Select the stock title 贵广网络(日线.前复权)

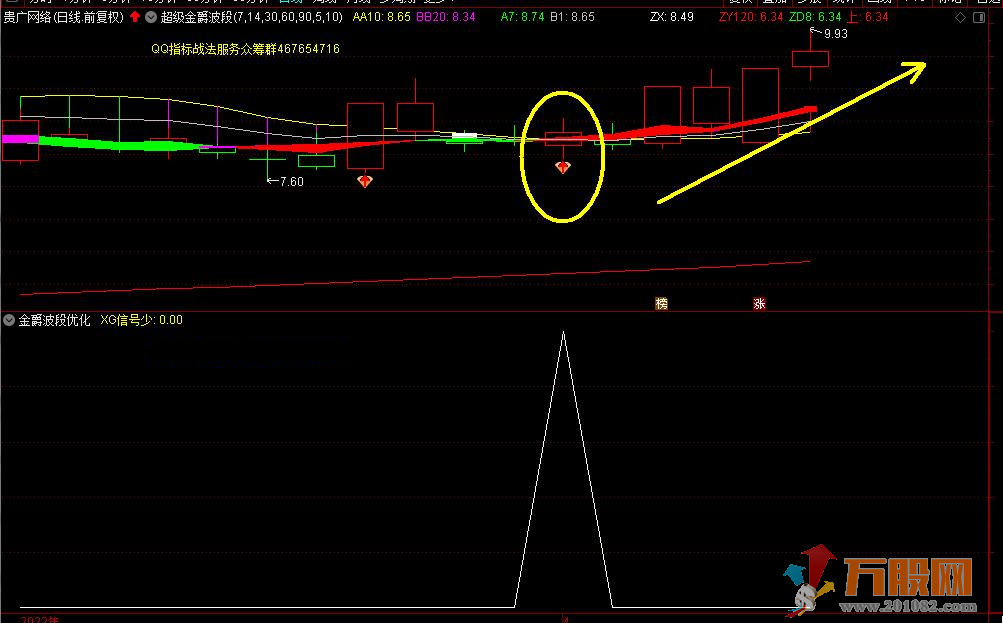coord(63,17)
